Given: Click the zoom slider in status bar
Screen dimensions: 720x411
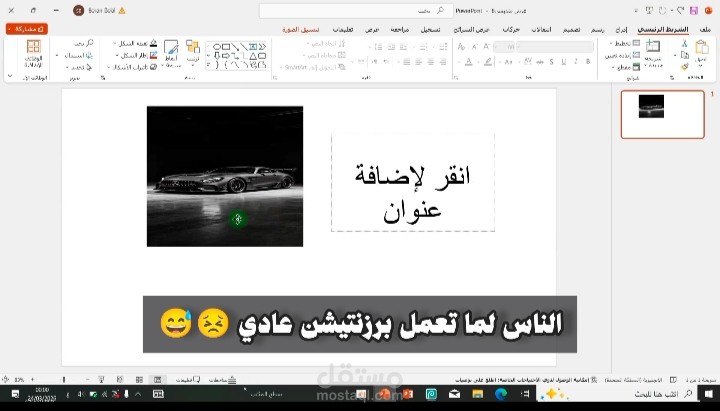Looking at the screenshot, I should point(64,380).
